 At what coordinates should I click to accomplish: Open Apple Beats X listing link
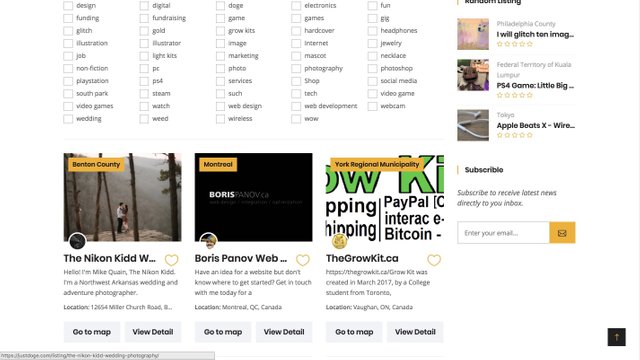pyautogui.click(x=536, y=126)
